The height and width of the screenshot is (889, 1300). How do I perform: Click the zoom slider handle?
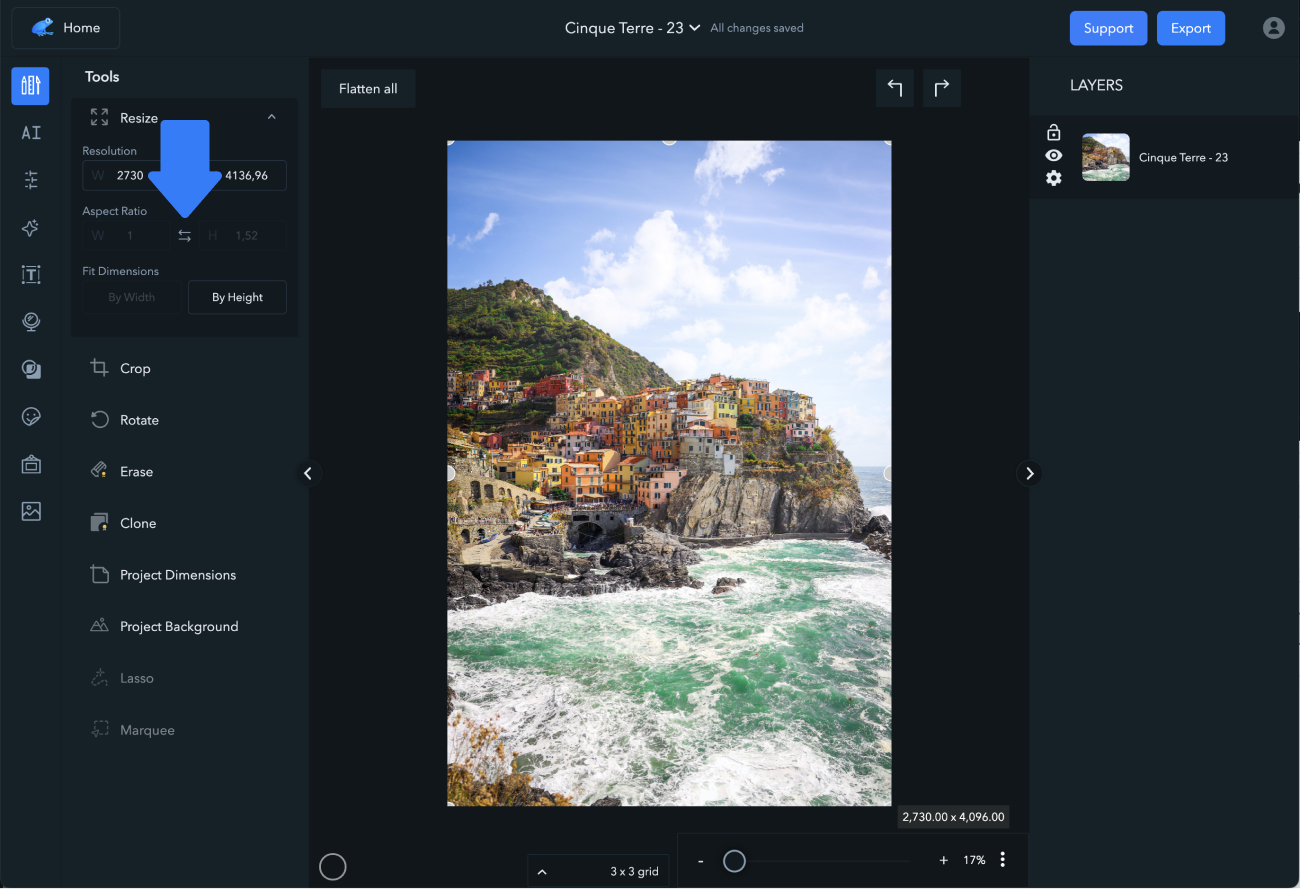(734, 860)
